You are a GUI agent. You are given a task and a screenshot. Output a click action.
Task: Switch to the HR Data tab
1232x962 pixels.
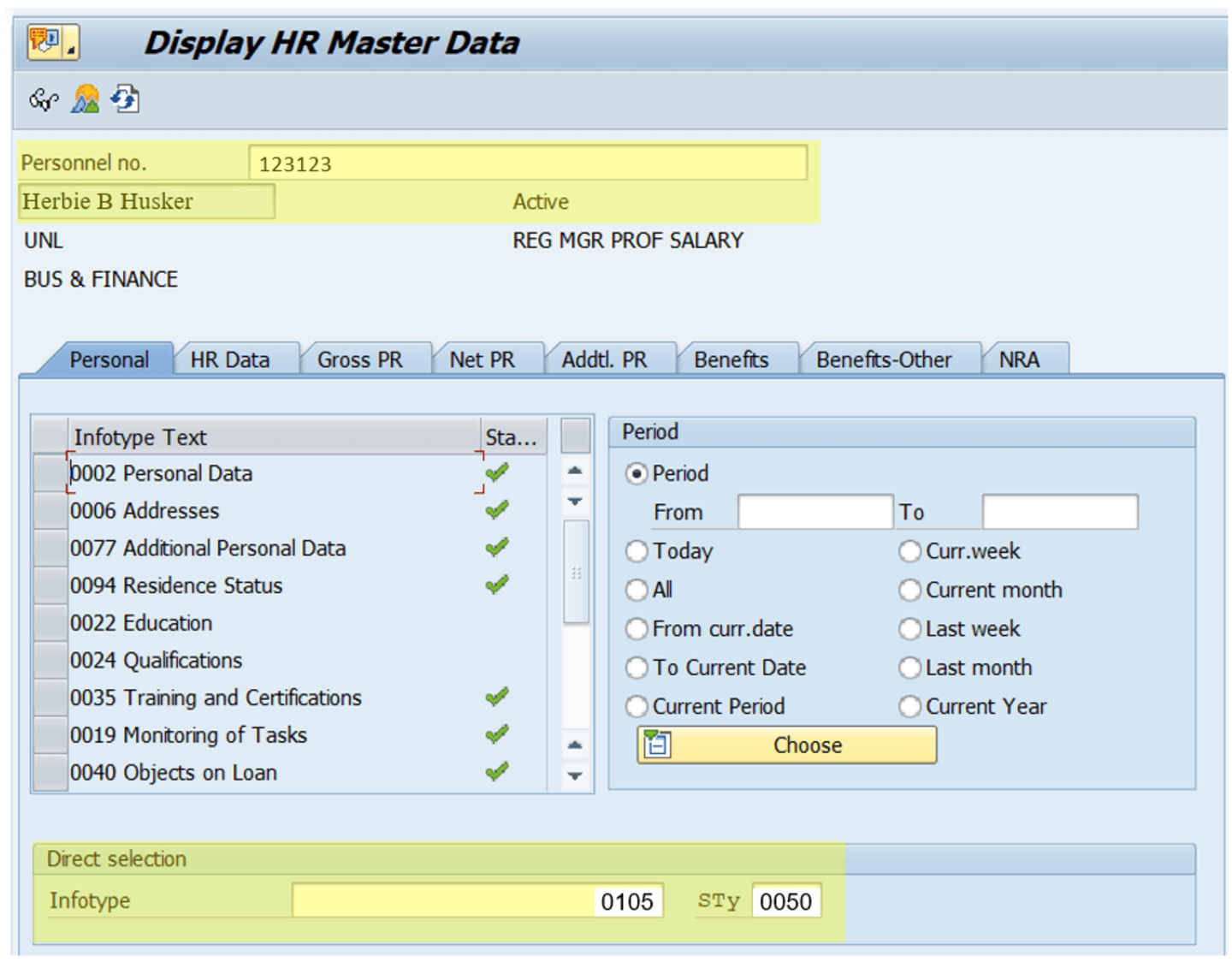229,359
